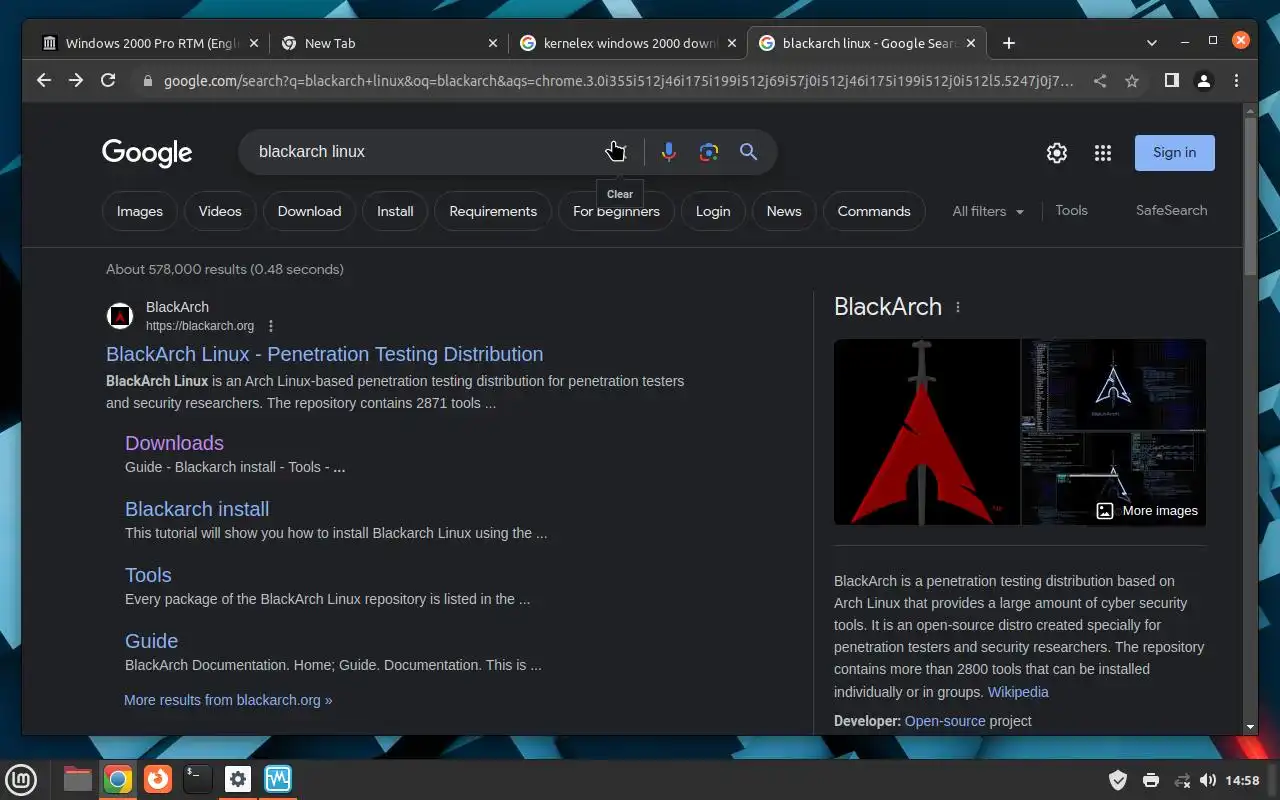Open the three-dot menu beside blackarch.org result
1280x800 pixels.
click(x=271, y=326)
